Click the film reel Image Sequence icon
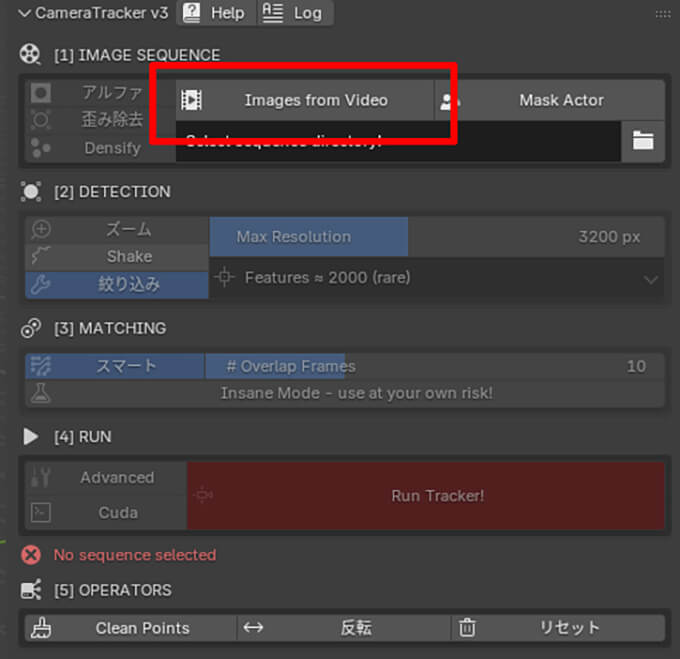 click(x=30, y=55)
